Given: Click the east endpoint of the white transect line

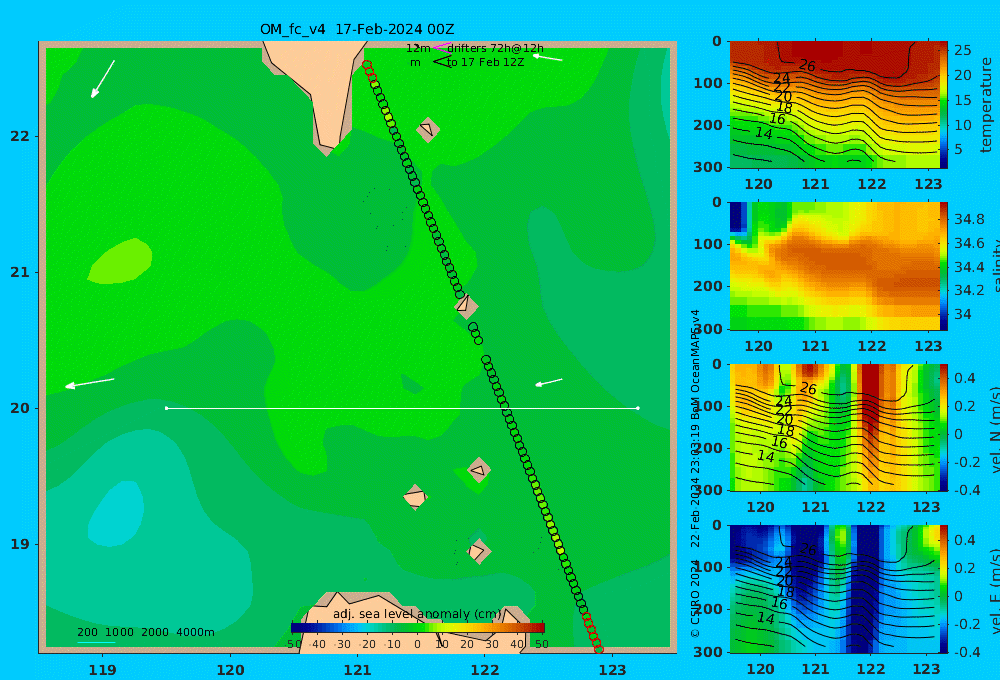Looking at the screenshot, I should 638,408.
